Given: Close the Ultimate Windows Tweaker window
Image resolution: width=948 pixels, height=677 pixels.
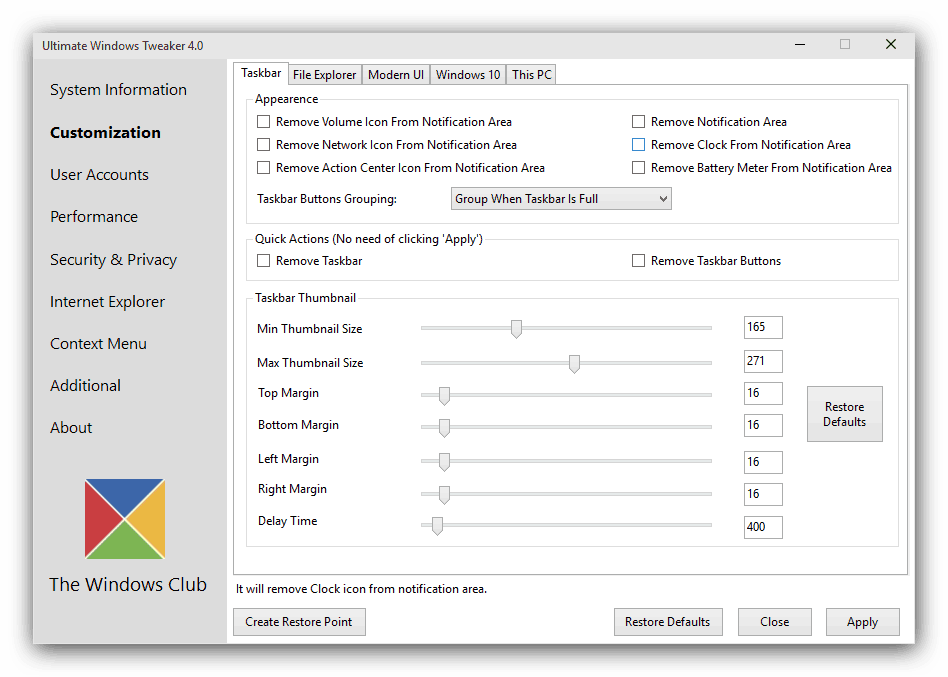Looking at the screenshot, I should coord(891,45).
